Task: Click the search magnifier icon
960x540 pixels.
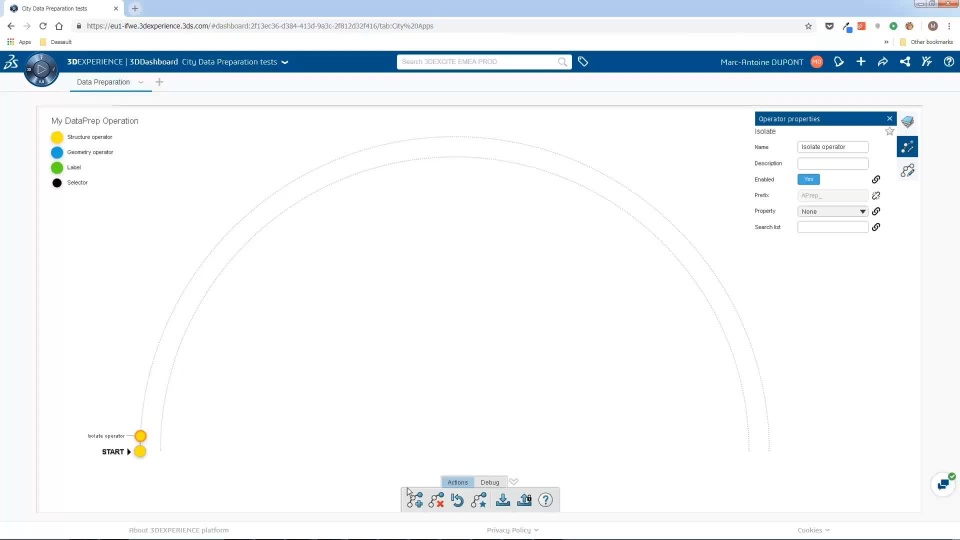Action: pos(562,62)
